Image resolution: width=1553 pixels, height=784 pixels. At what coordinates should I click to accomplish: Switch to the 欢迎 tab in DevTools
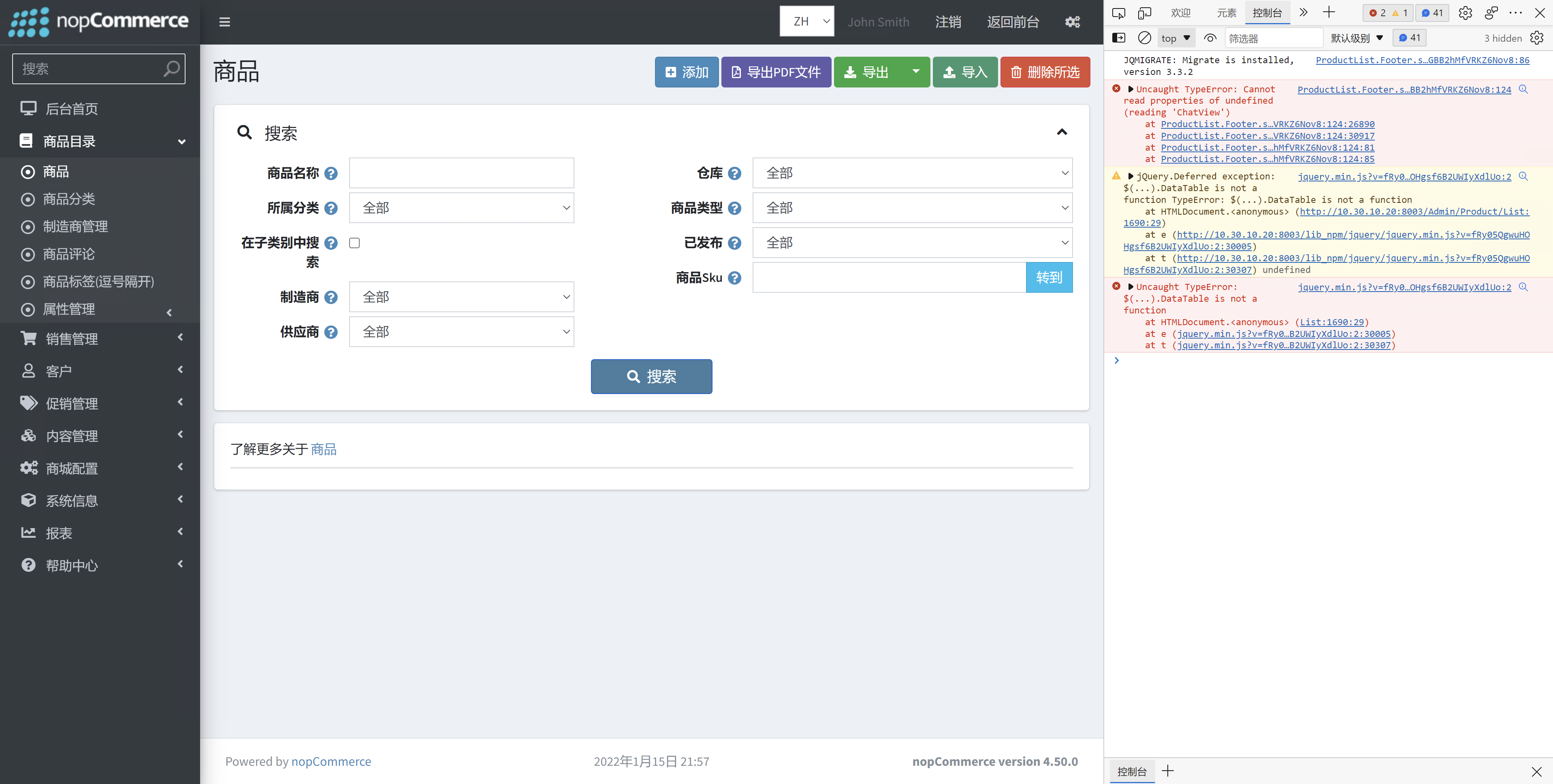point(1180,13)
